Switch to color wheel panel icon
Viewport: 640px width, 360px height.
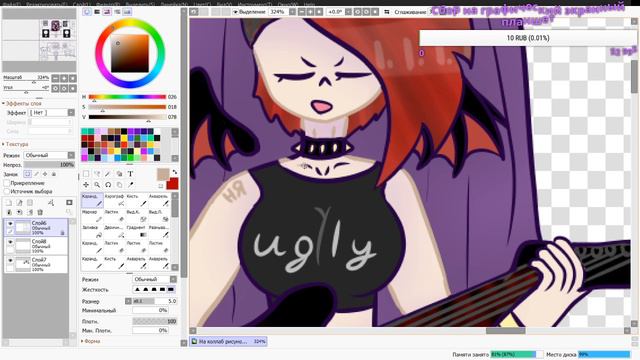[87, 12]
